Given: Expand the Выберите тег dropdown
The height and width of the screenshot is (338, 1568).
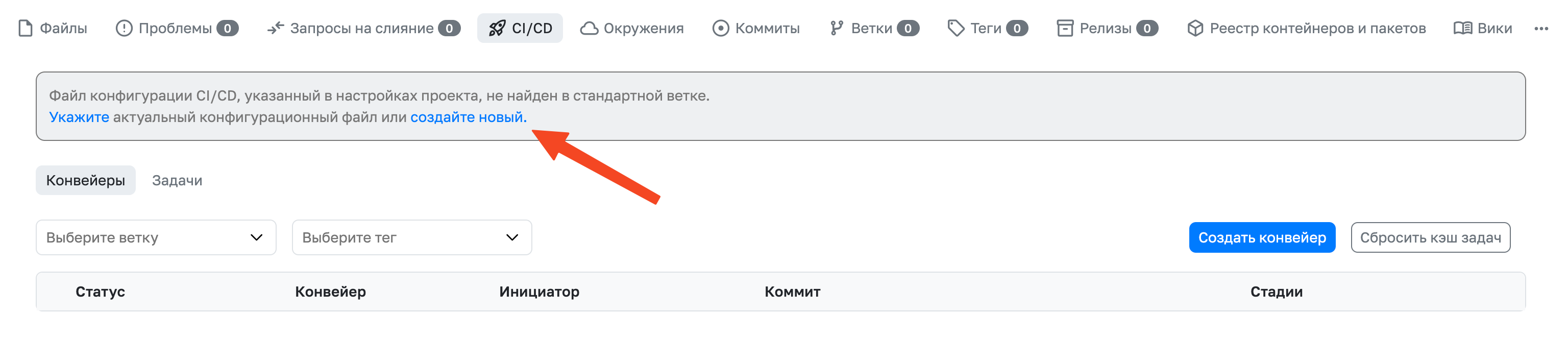Looking at the screenshot, I should (412, 237).
